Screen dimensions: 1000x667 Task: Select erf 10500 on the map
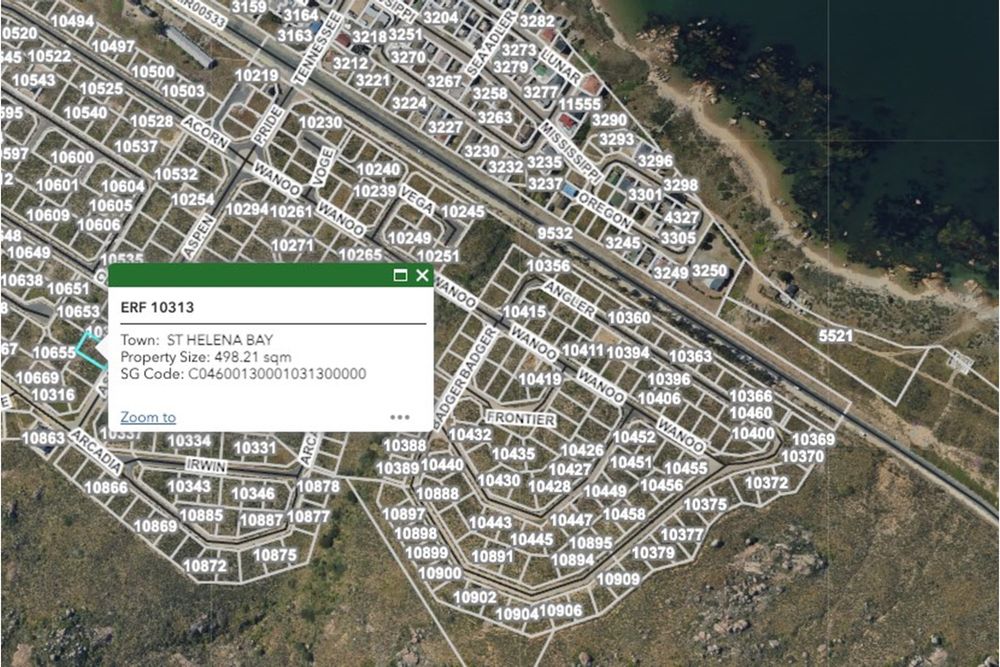[153, 72]
